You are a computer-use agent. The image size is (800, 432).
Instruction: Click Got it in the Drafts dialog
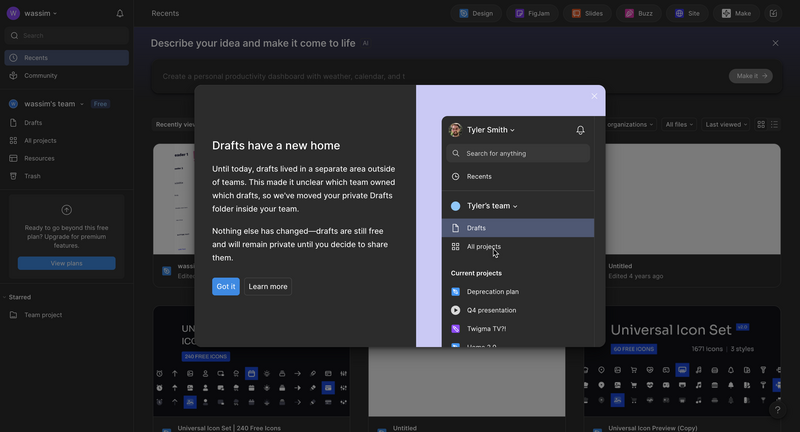tap(226, 286)
